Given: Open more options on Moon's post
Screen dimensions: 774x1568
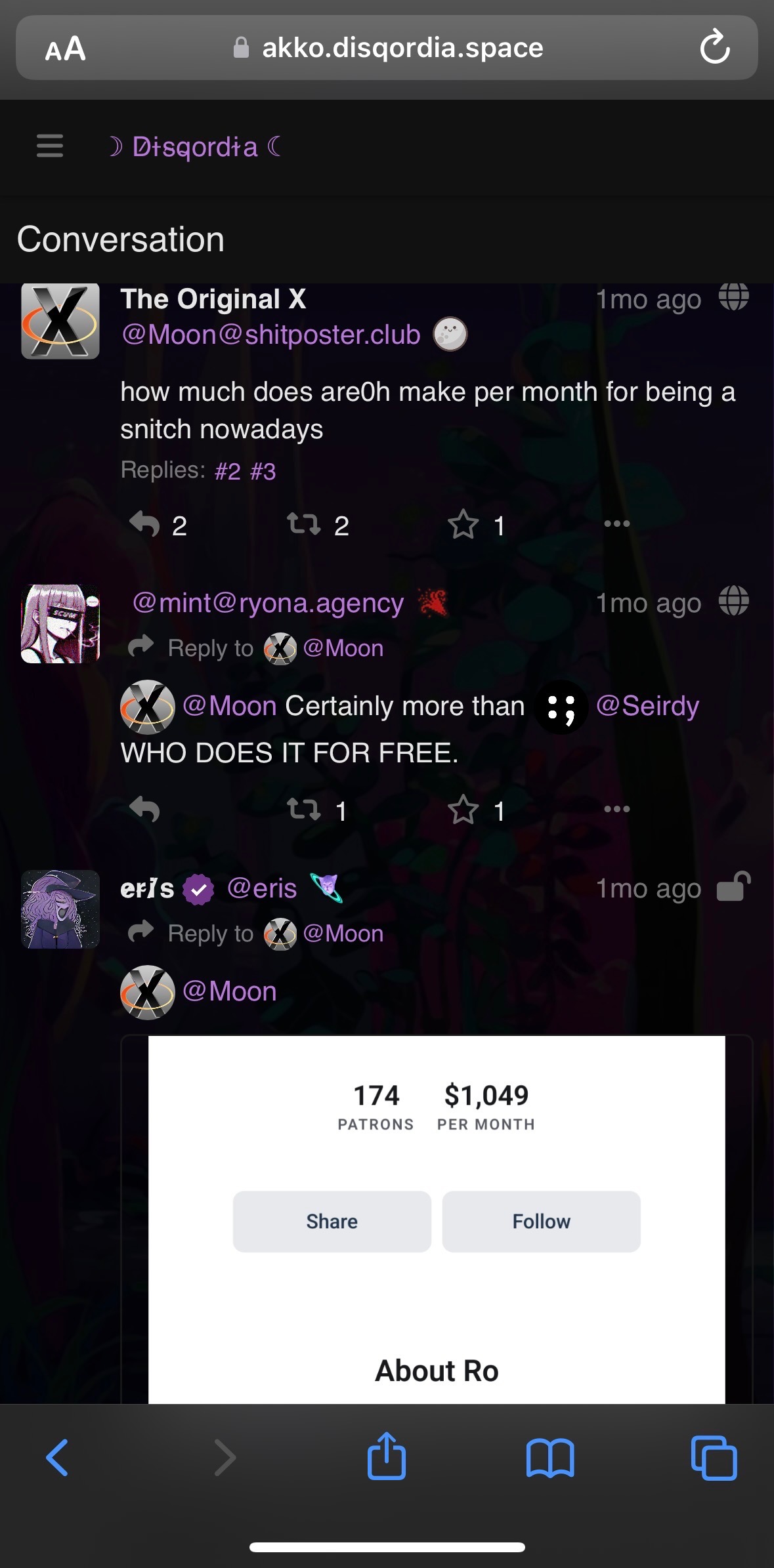Looking at the screenshot, I should pos(616,524).
